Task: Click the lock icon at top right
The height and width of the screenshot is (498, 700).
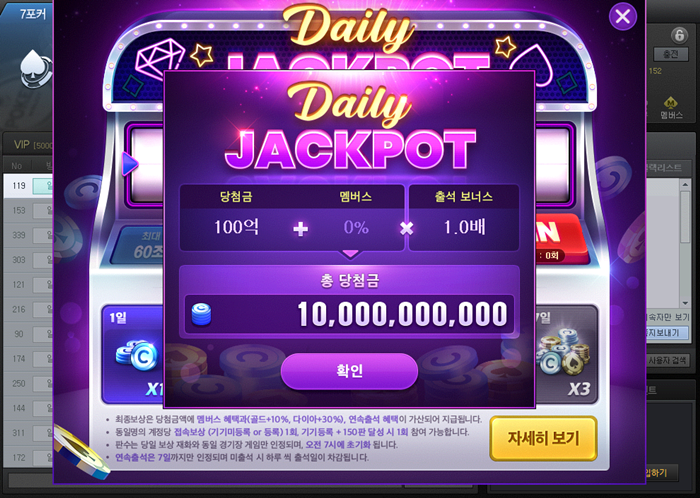Action: [x=679, y=34]
